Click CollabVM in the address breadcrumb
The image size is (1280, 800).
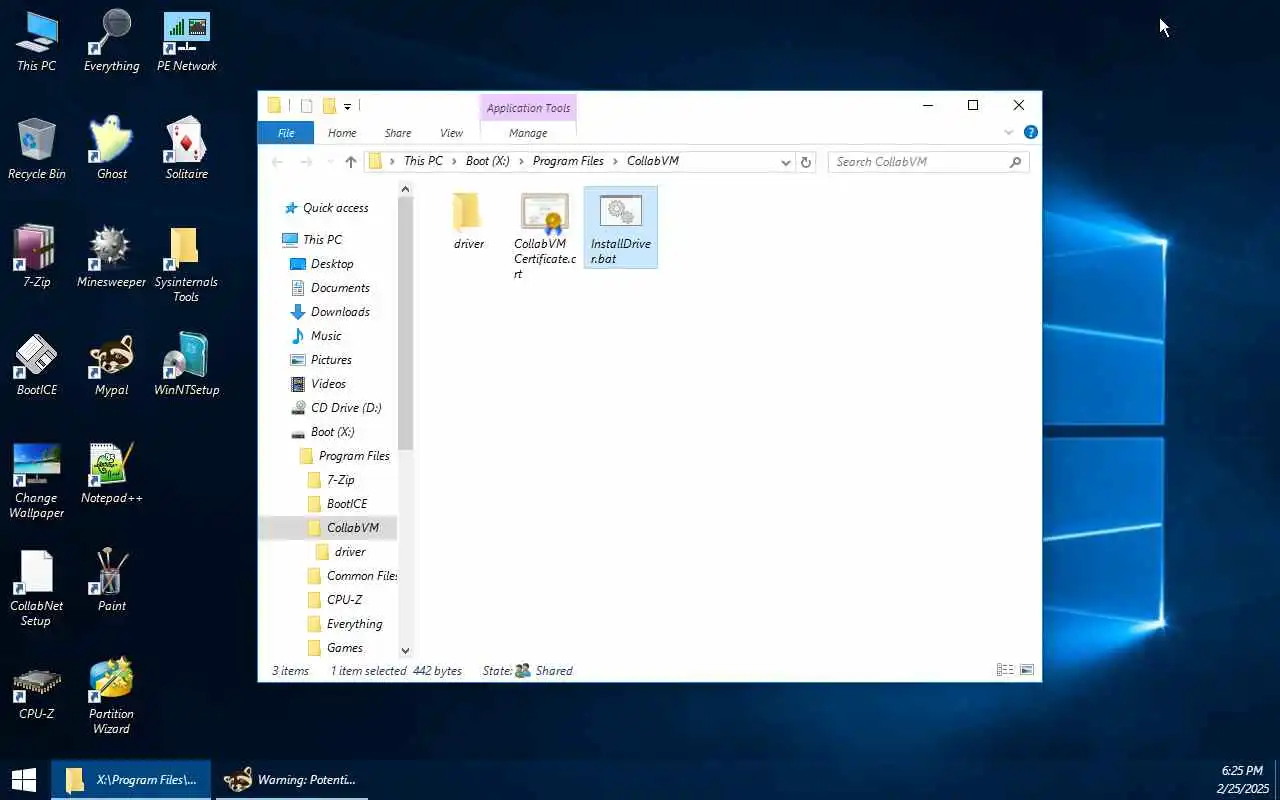tap(653, 161)
